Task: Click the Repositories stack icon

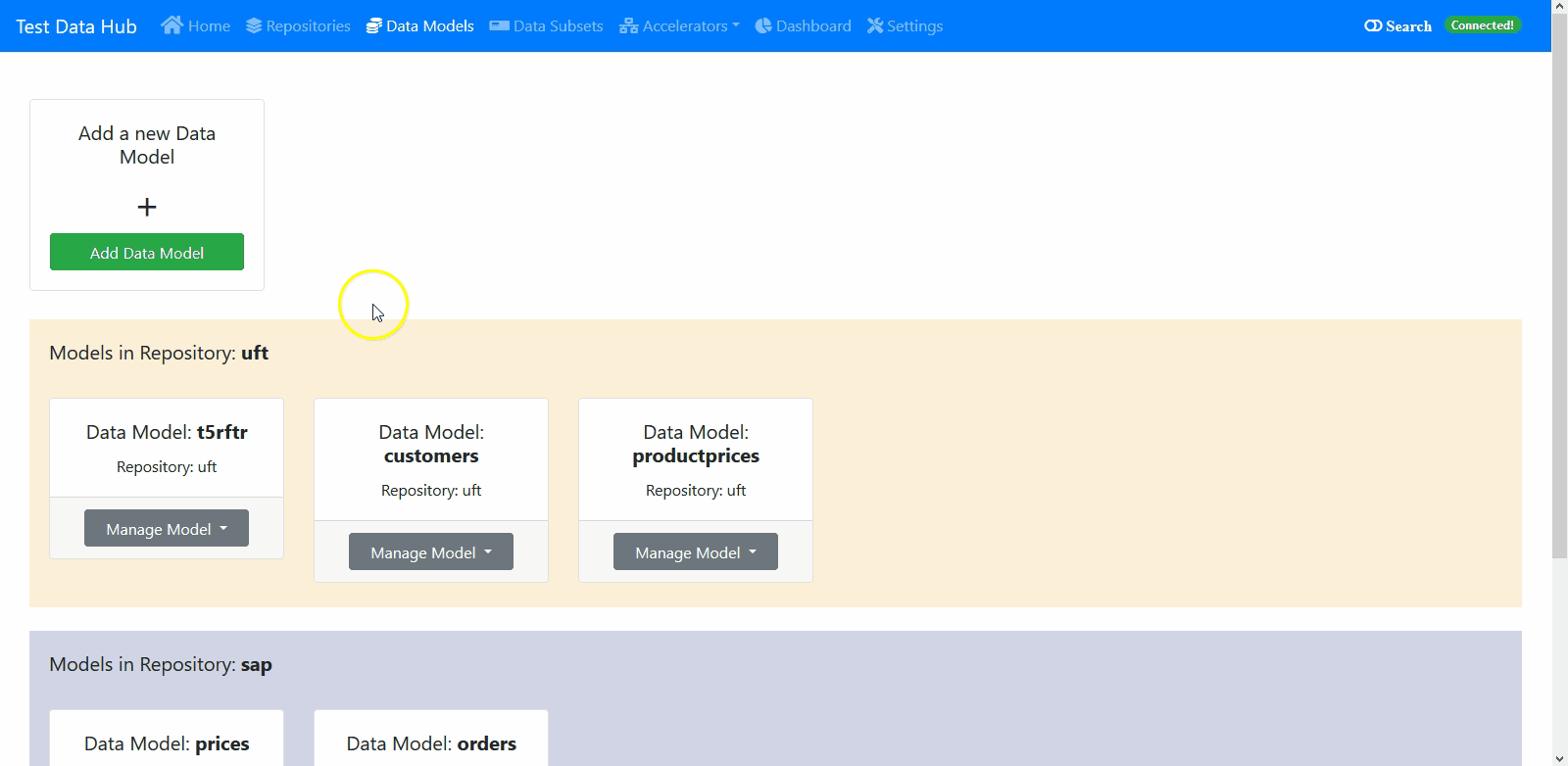Action: (x=254, y=26)
